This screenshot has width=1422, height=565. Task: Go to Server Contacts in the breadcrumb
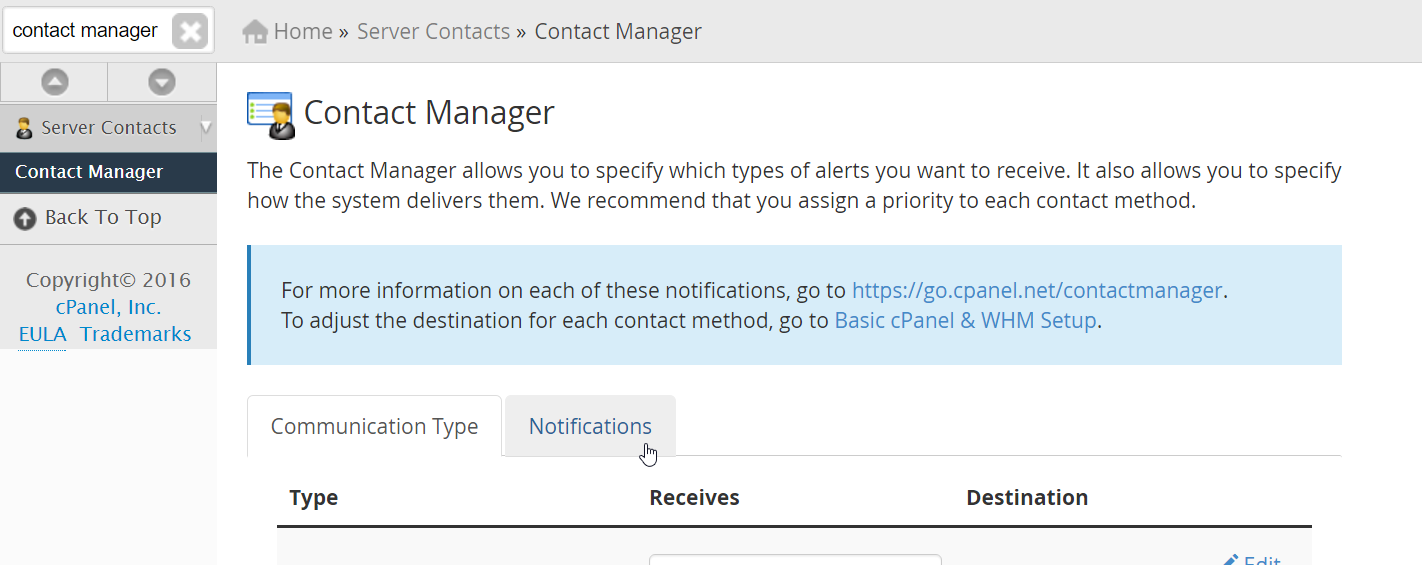433,32
